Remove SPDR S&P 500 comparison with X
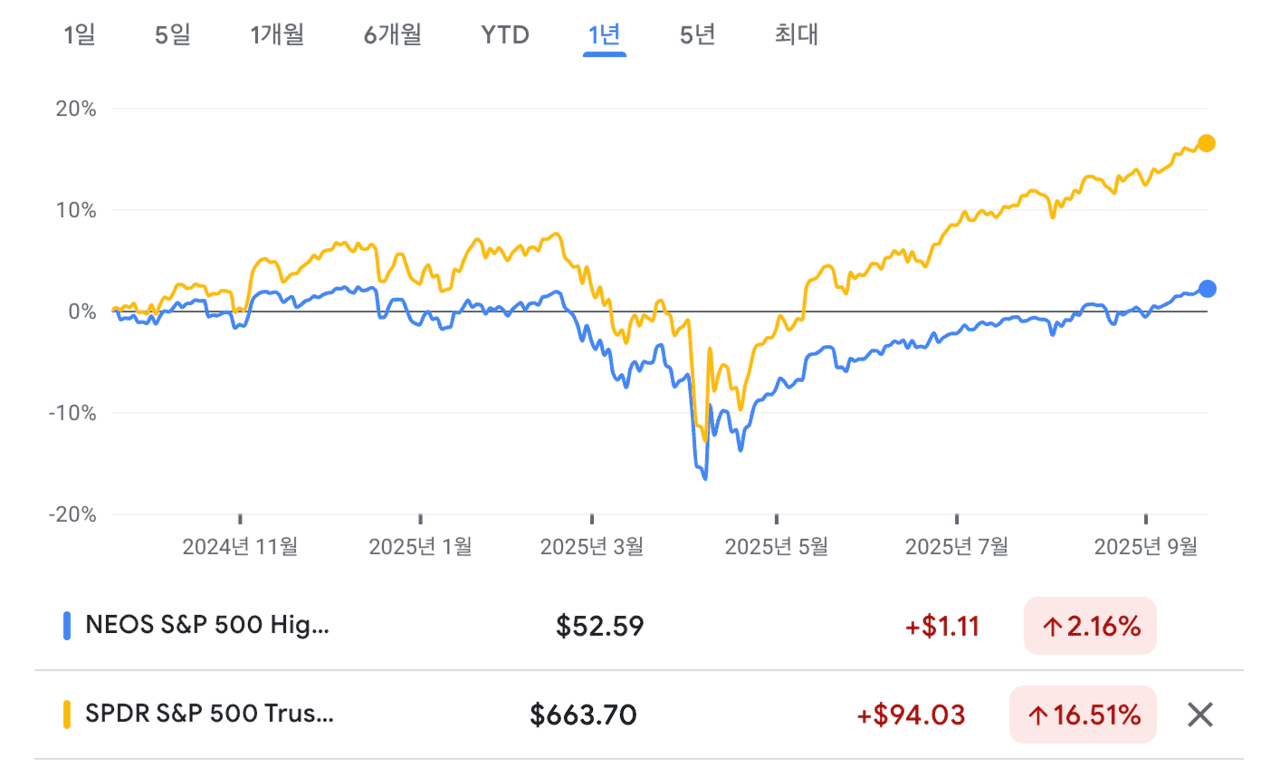The width and height of the screenshot is (1280, 777). [x=1200, y=715]
